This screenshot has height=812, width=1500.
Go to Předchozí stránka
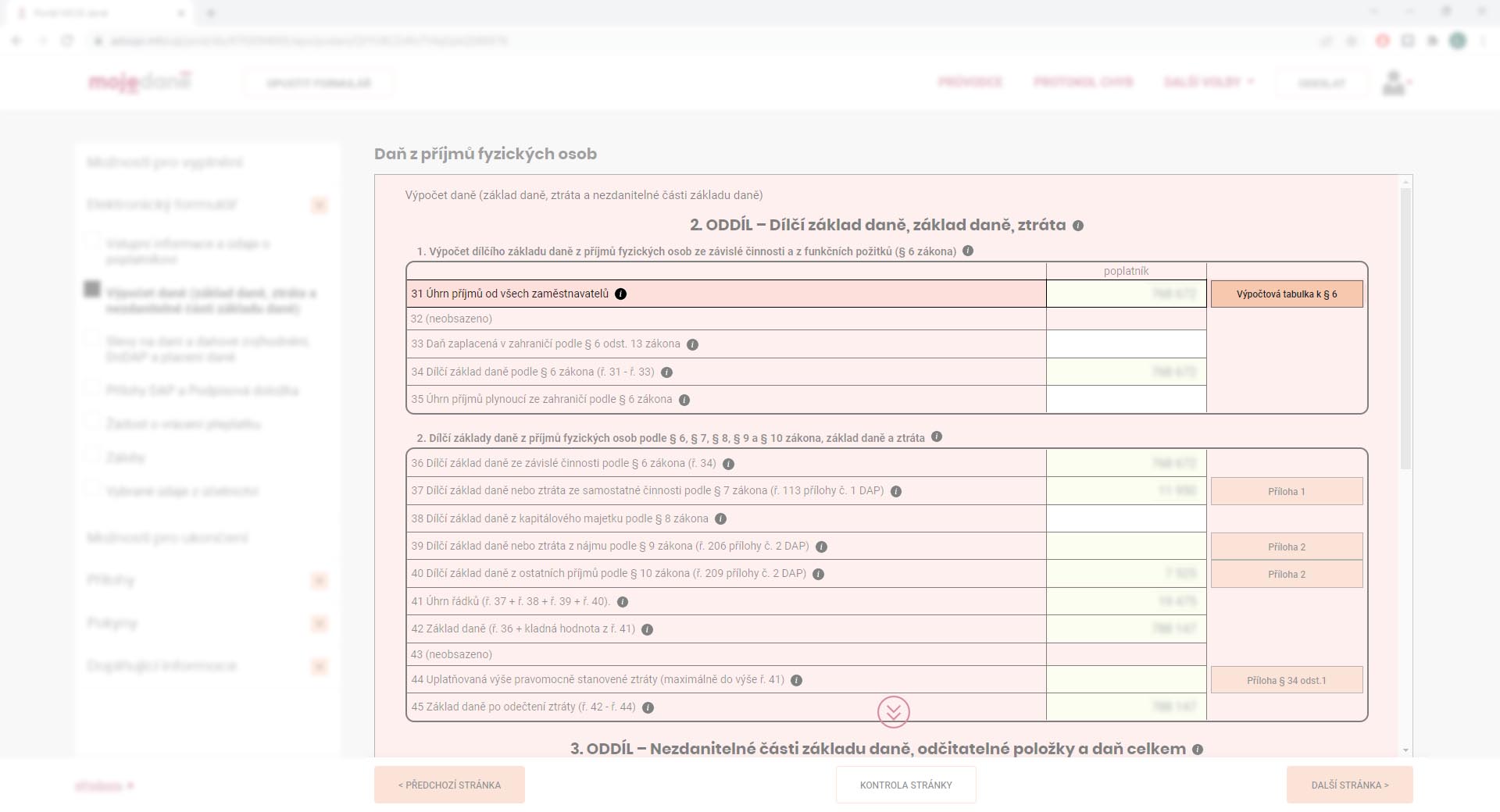(449, 785)
